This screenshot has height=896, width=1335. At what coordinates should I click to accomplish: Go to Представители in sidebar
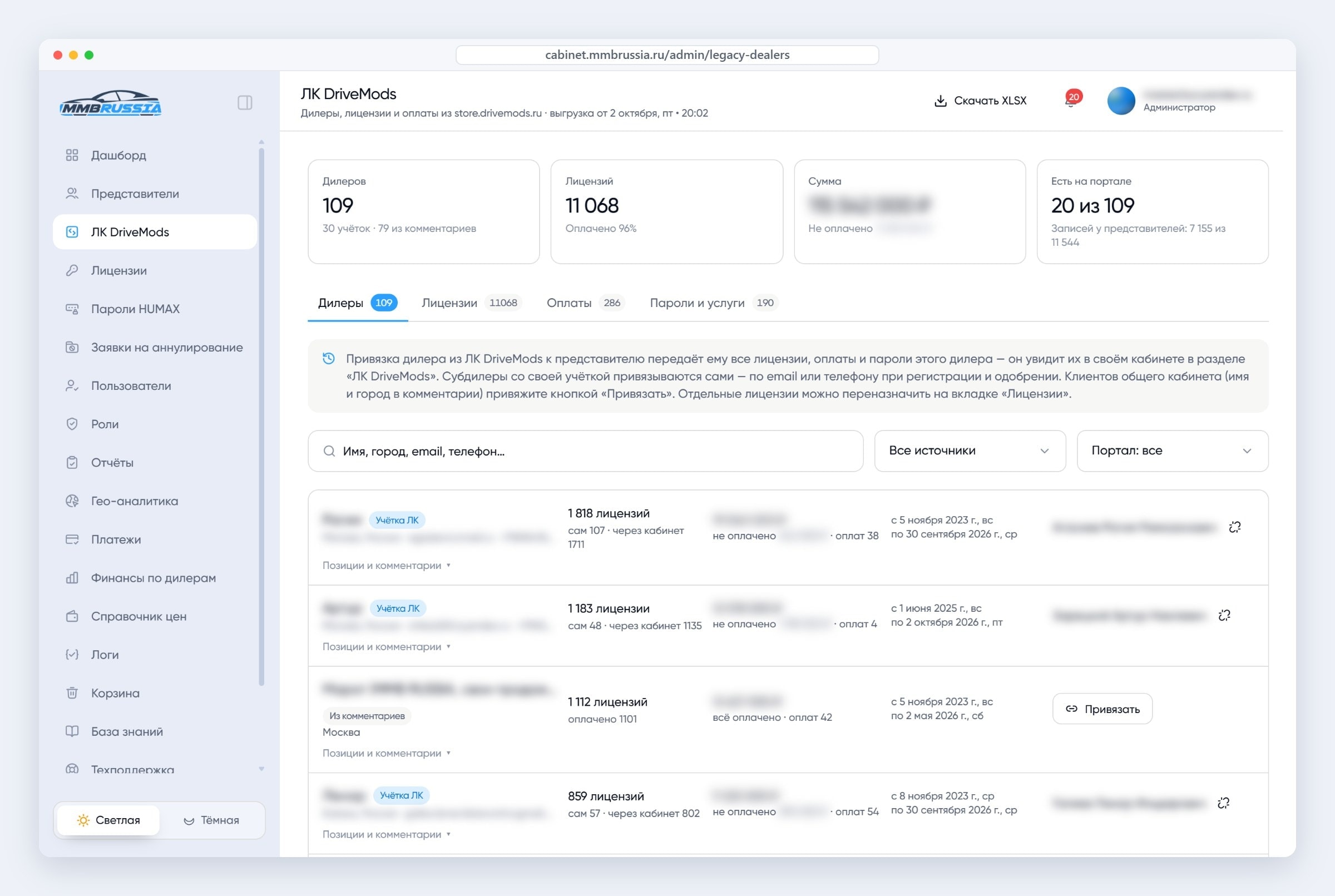[x=155, y=194]
